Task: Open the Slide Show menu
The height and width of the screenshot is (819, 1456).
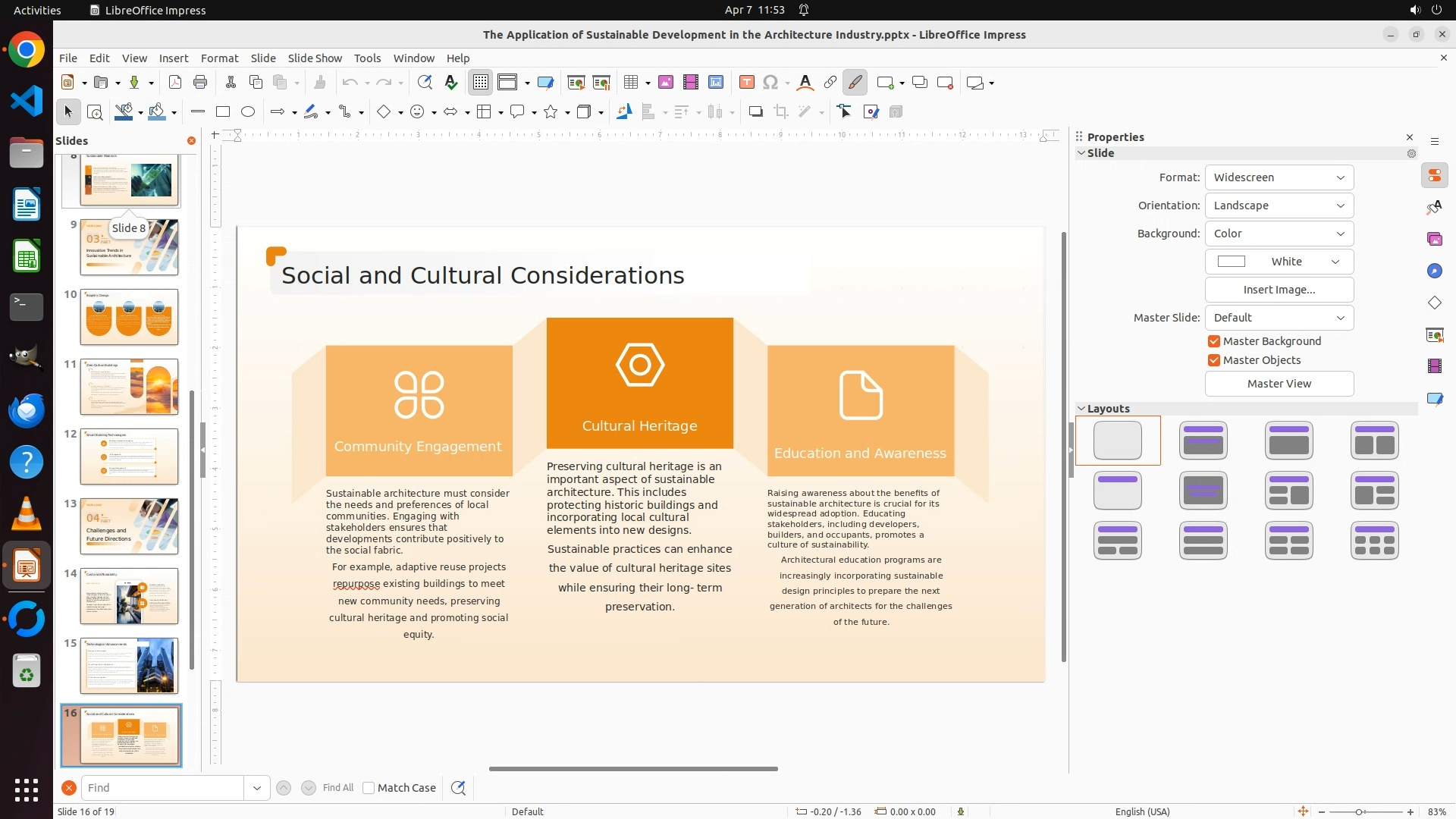Action: click(x=315, y=58)
